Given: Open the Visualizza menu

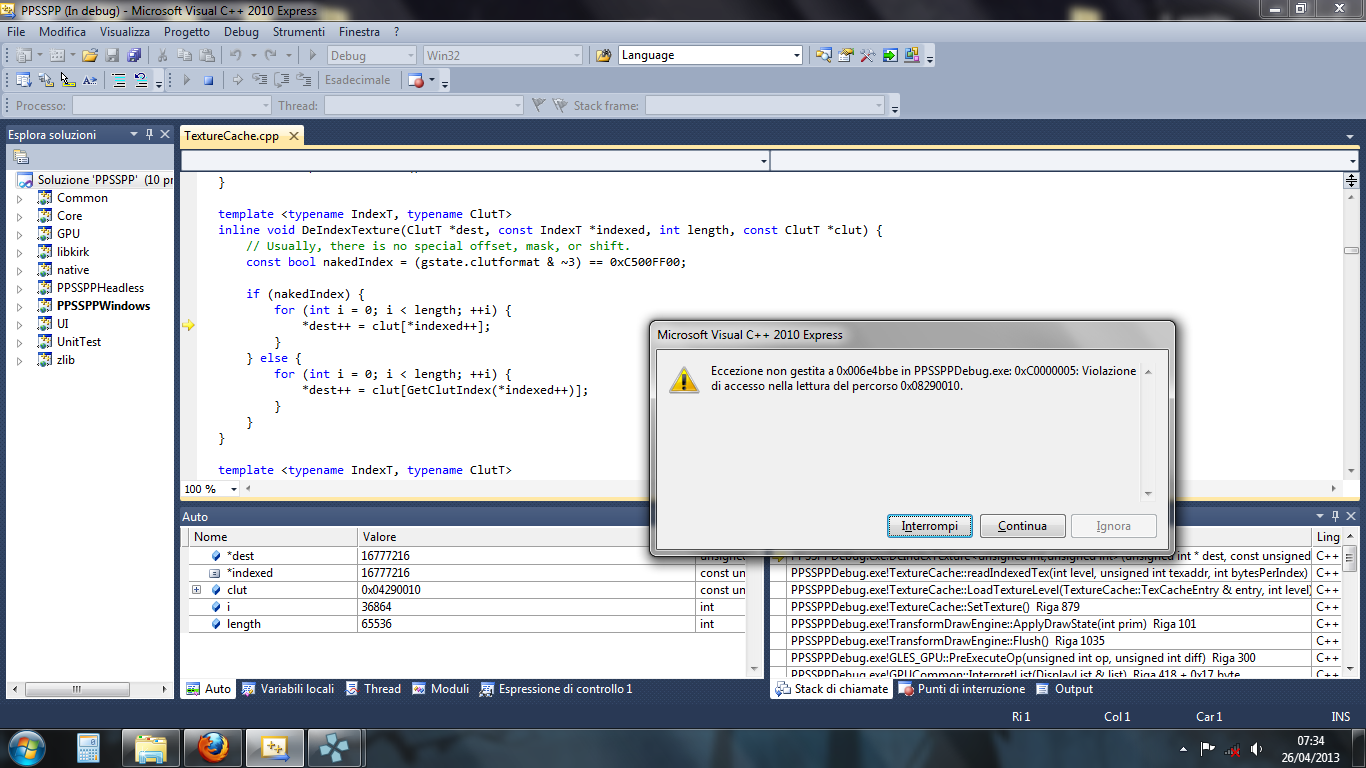Looking at the screenshot, I should (125, 32).
